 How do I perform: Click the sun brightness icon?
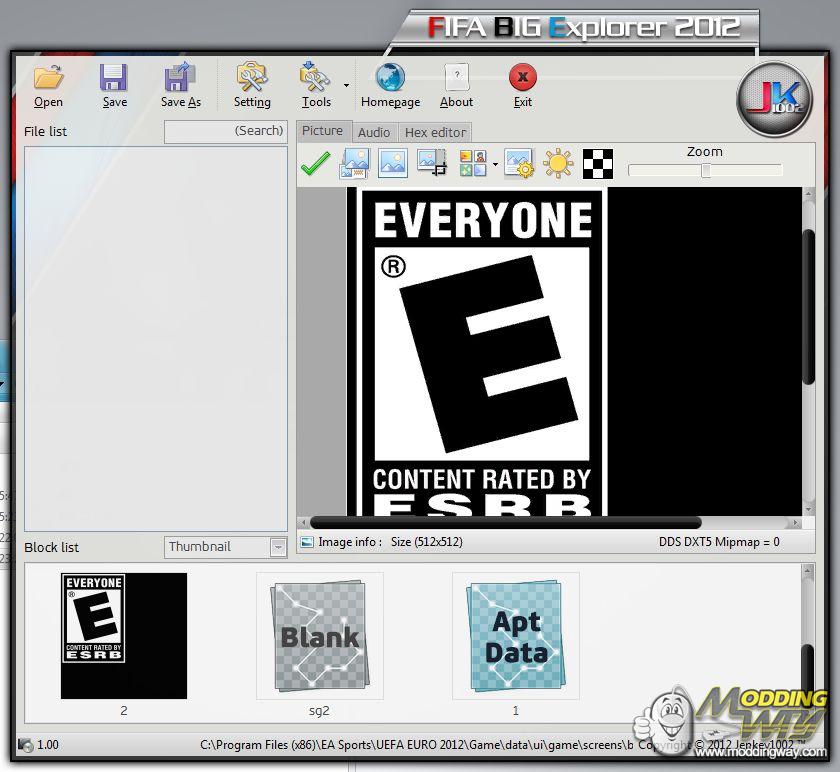click(557, 164)
